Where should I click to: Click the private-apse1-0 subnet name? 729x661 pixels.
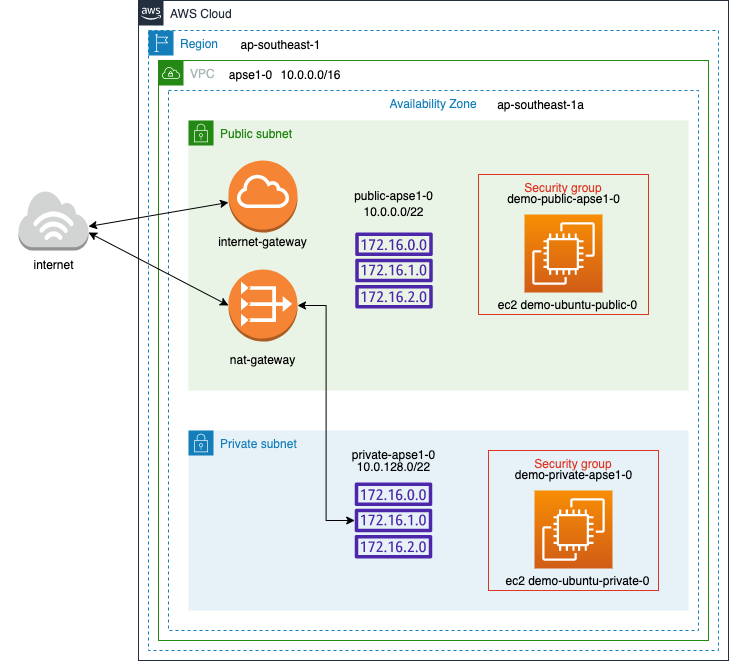tap(393, 455)
